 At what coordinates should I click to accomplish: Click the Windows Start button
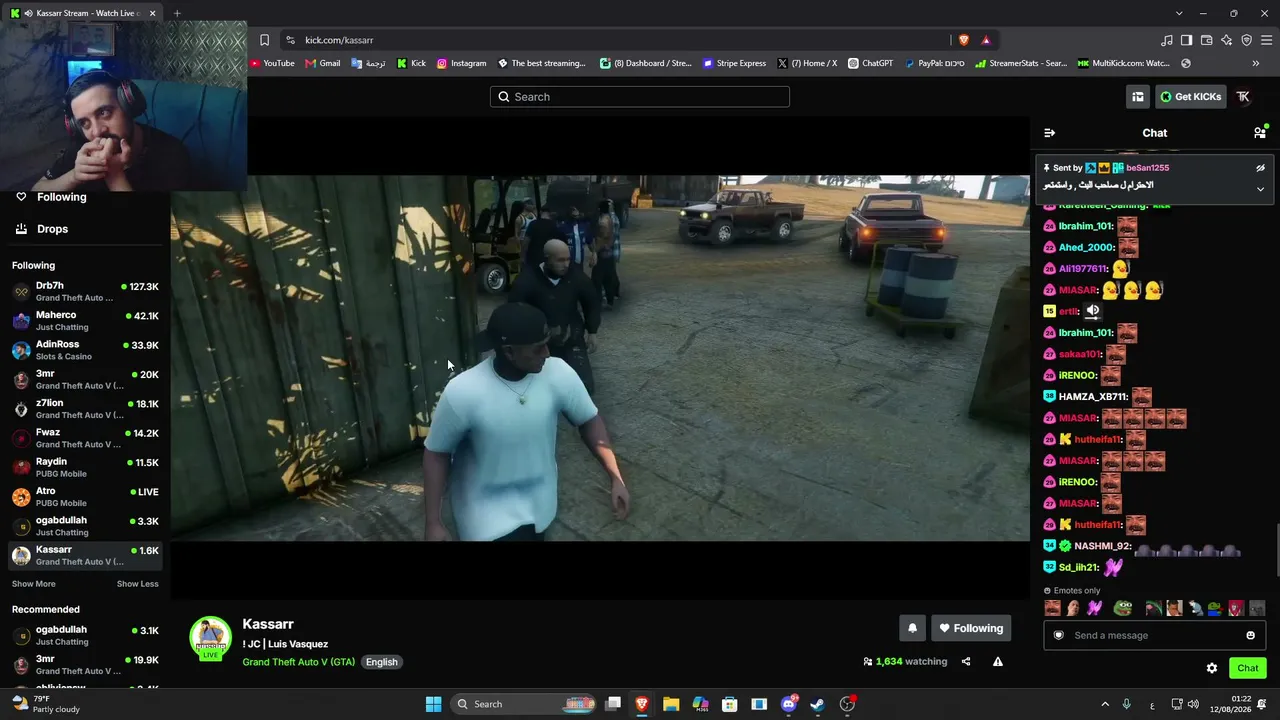tap(433, 704)
